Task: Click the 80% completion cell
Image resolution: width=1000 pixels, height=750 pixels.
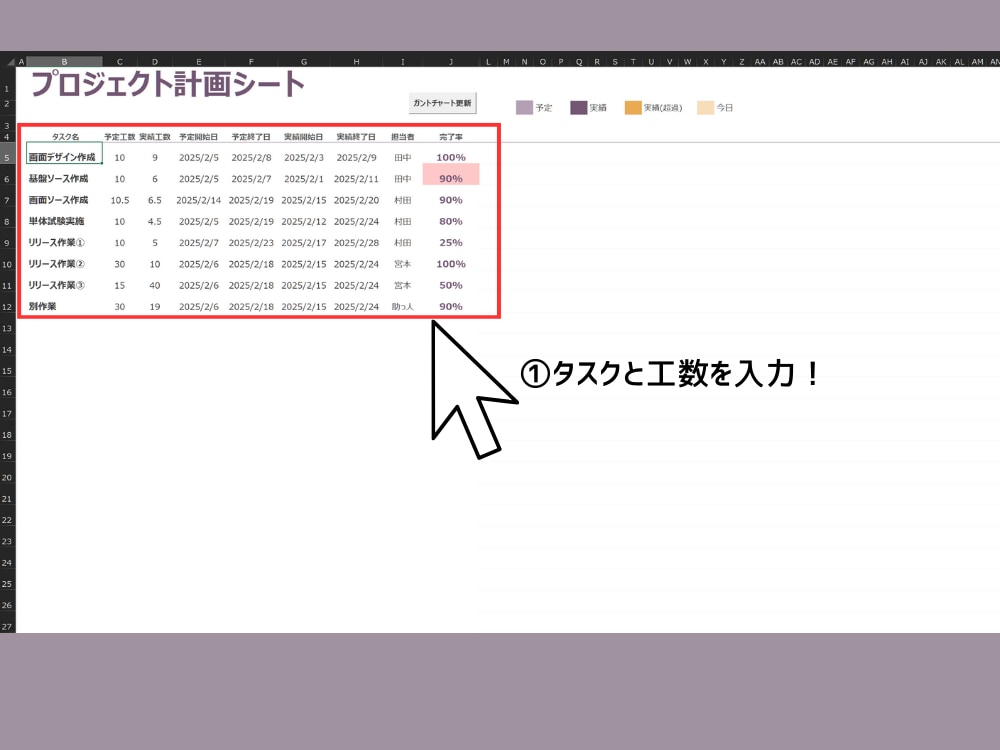Action: (451, 221)
